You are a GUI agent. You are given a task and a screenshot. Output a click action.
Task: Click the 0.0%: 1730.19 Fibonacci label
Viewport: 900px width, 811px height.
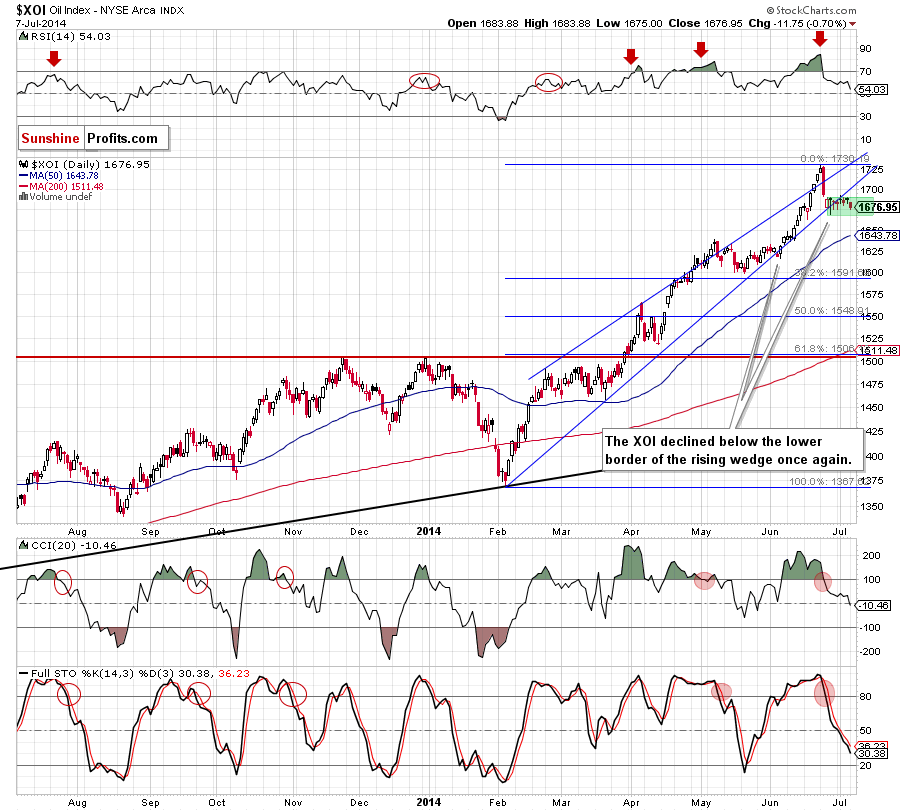pos(835,158)
